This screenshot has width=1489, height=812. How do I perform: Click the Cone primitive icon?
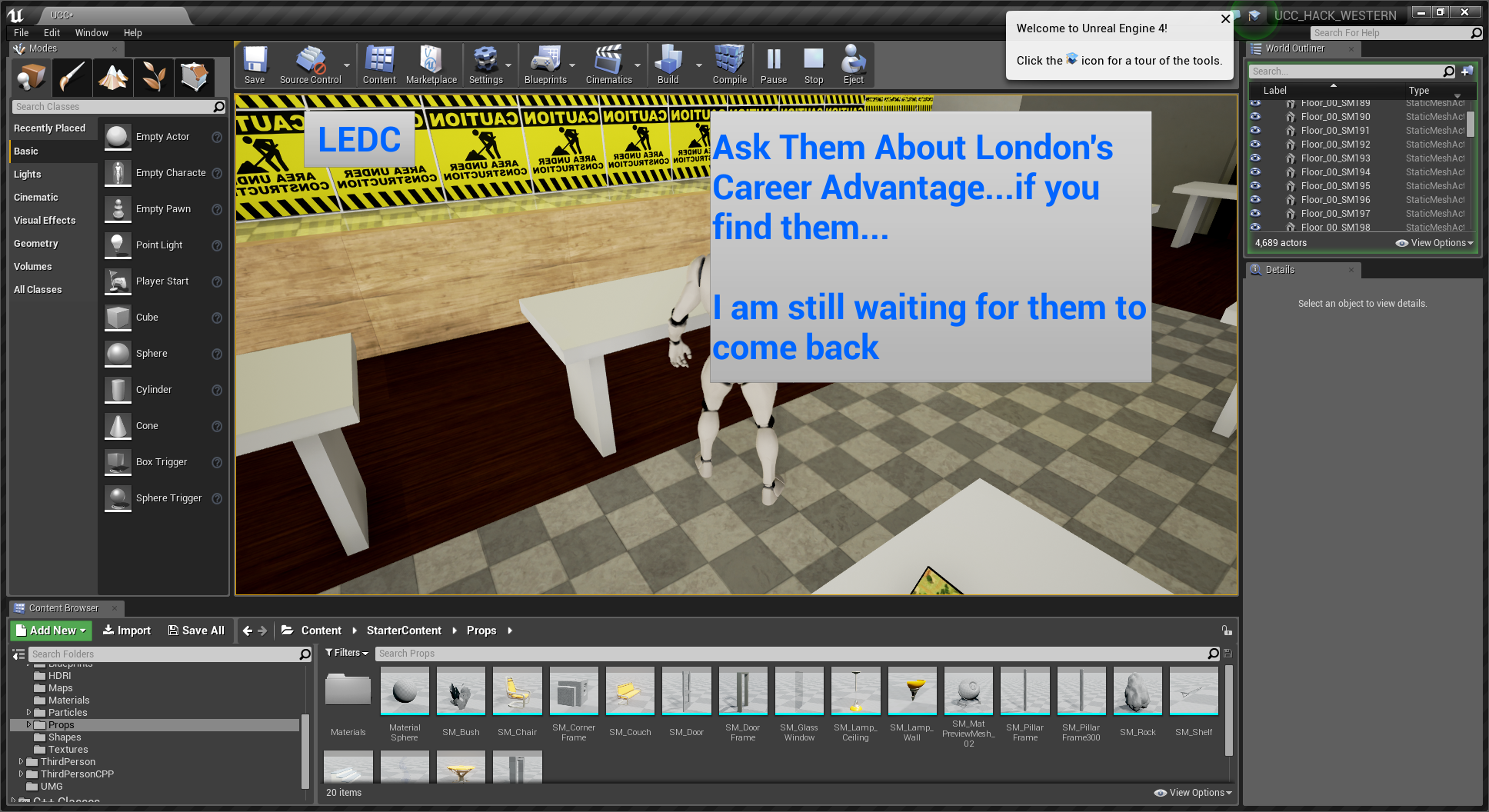click(118, 426)
